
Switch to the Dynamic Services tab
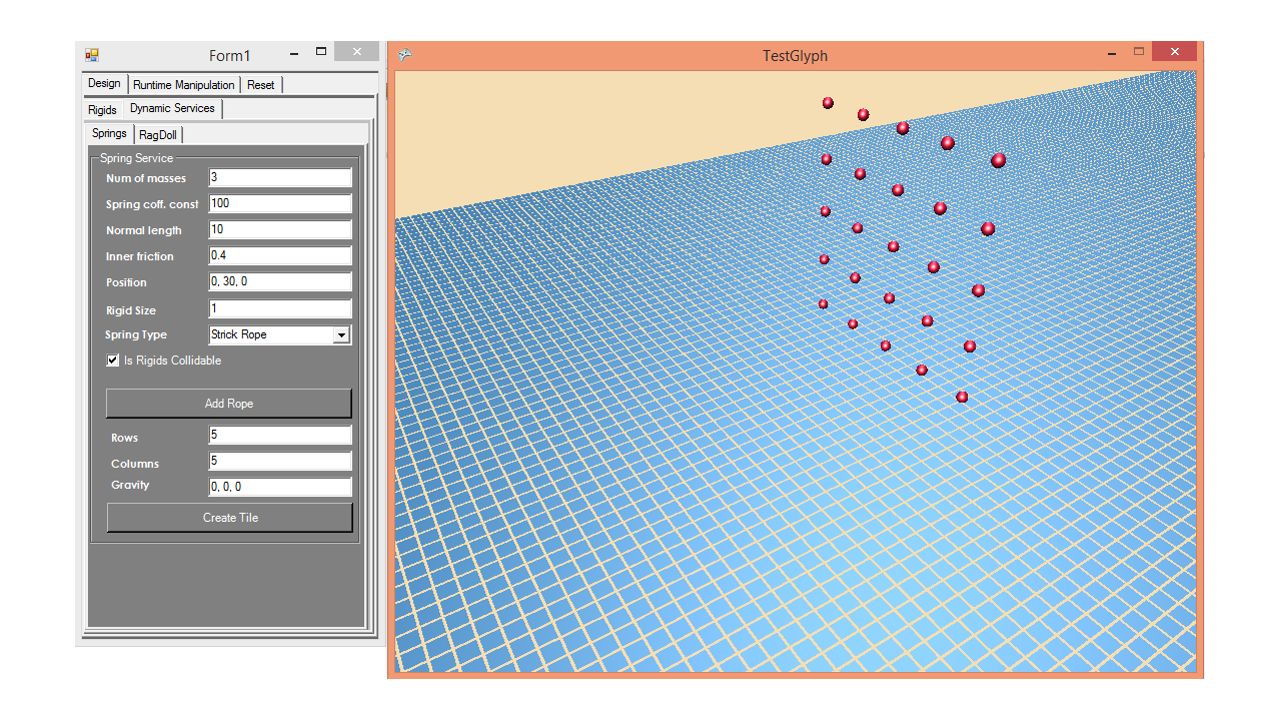(172, 108)
